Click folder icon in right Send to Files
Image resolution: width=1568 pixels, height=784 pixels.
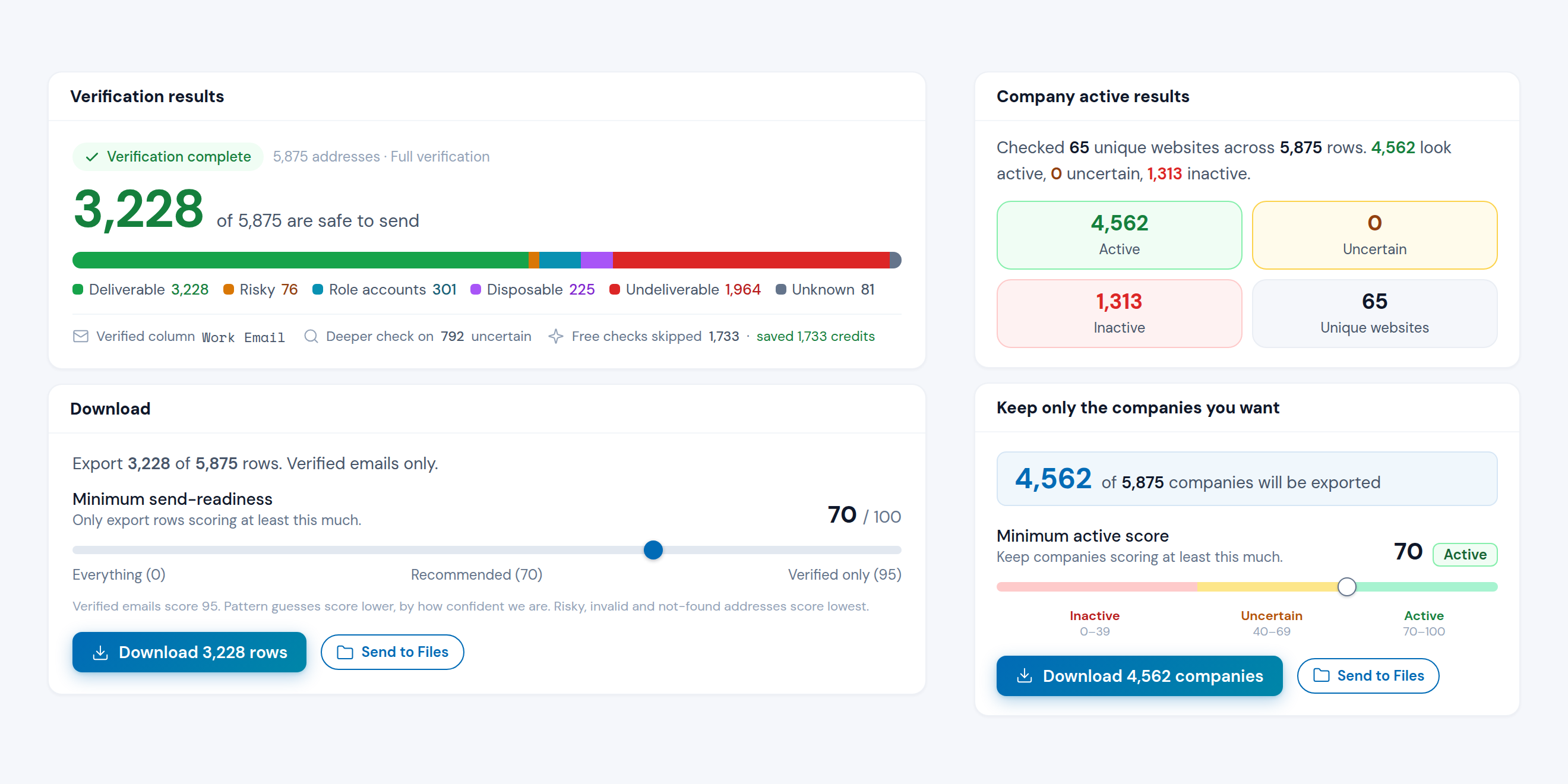(x=1321, y=676)
